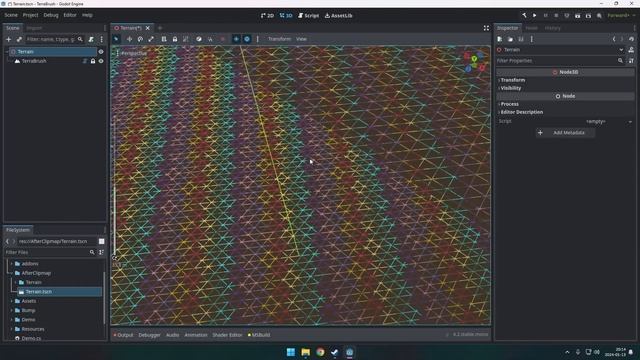Switch to the History dock tab
This screenshot has height=360, width=640.
coord(552,28)
